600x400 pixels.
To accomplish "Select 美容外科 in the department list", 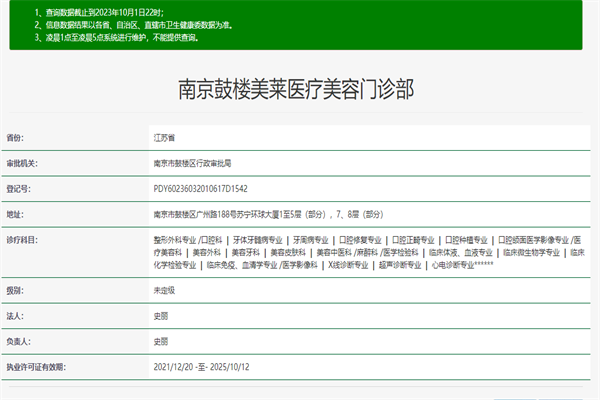I will click(x=207, y=253).
